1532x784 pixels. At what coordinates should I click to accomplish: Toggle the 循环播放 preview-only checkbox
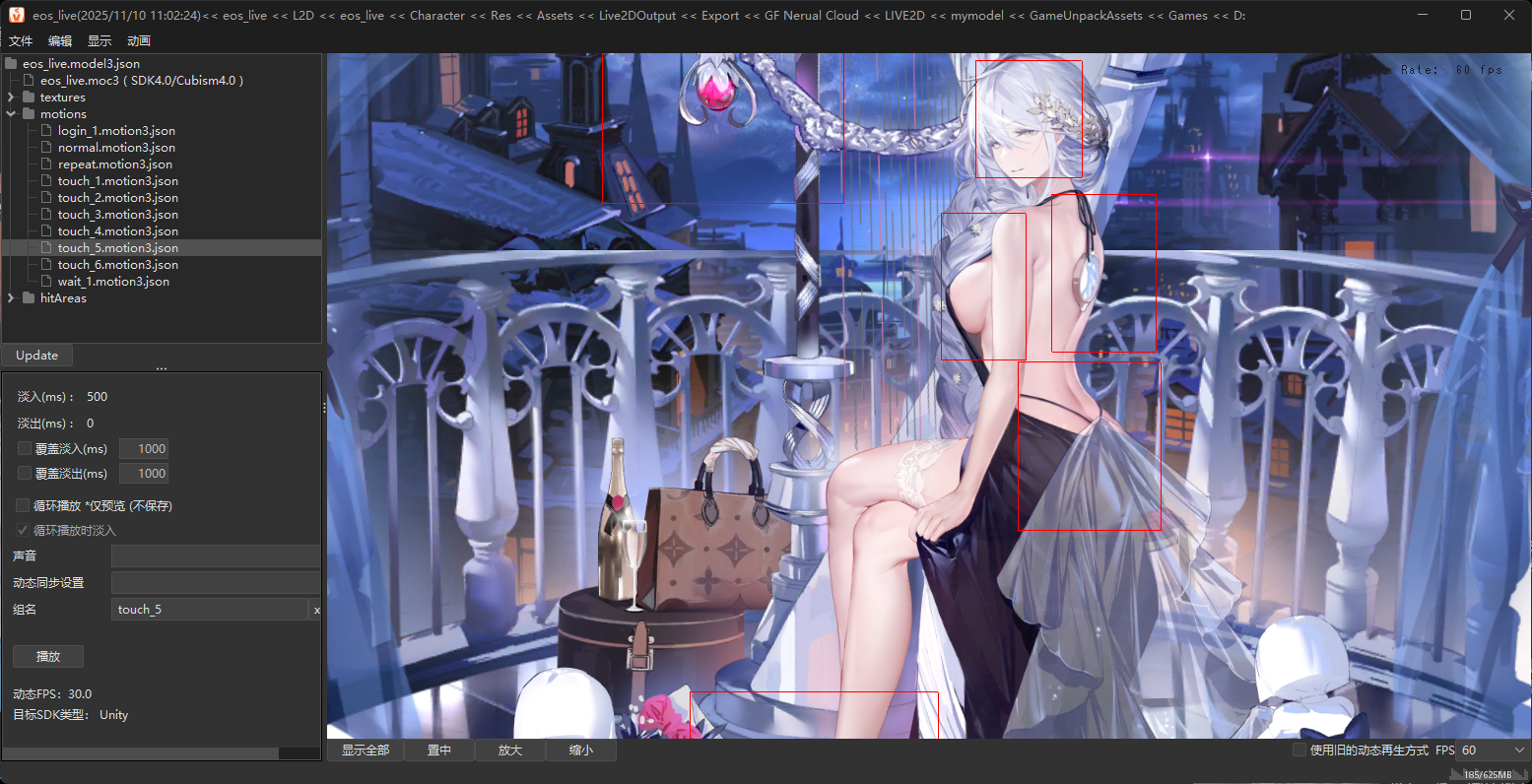pyautogui.click(x=23, y=505)
